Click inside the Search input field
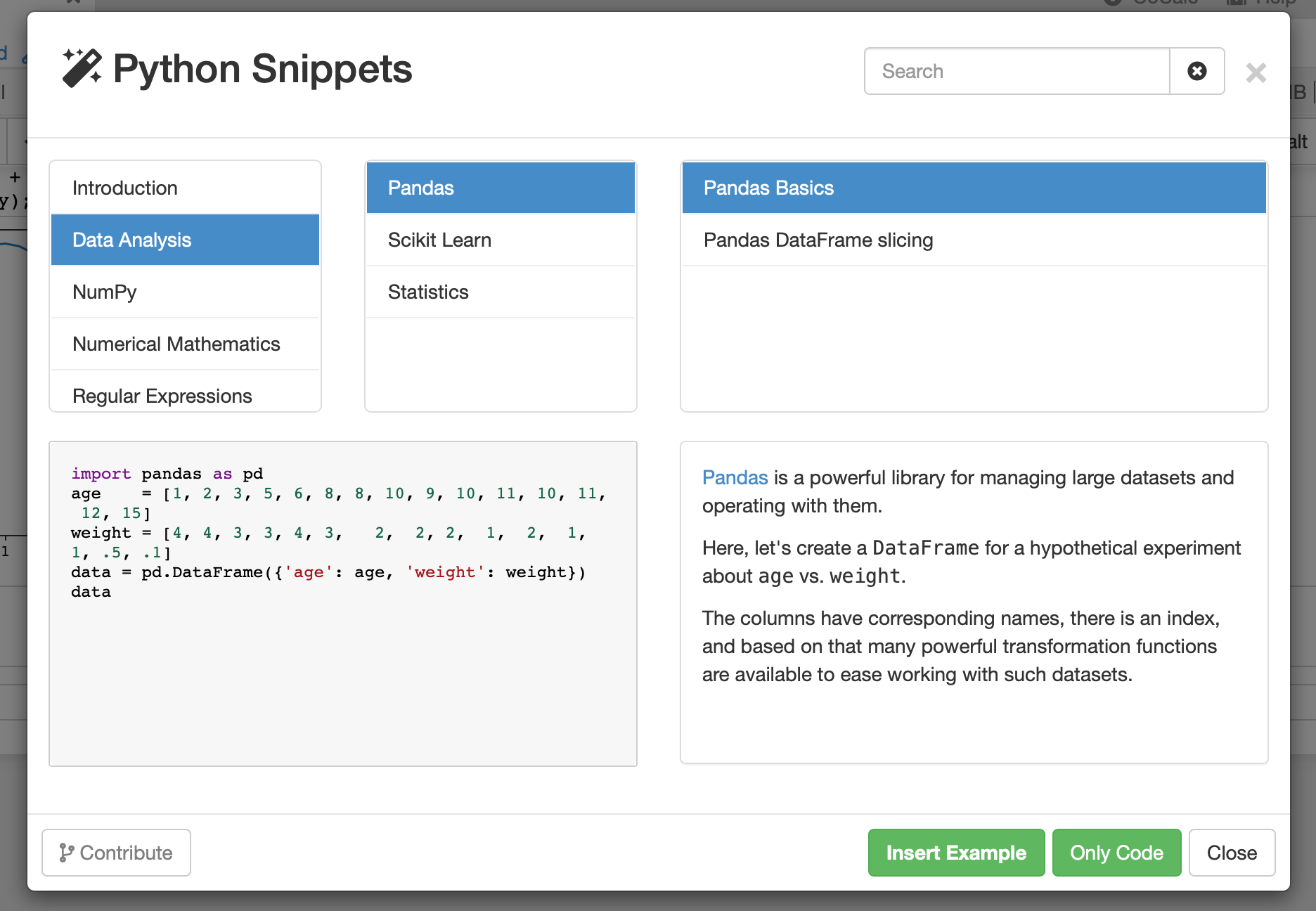1316x911 pixels. pyautogui.click(x=1017, y=71)
